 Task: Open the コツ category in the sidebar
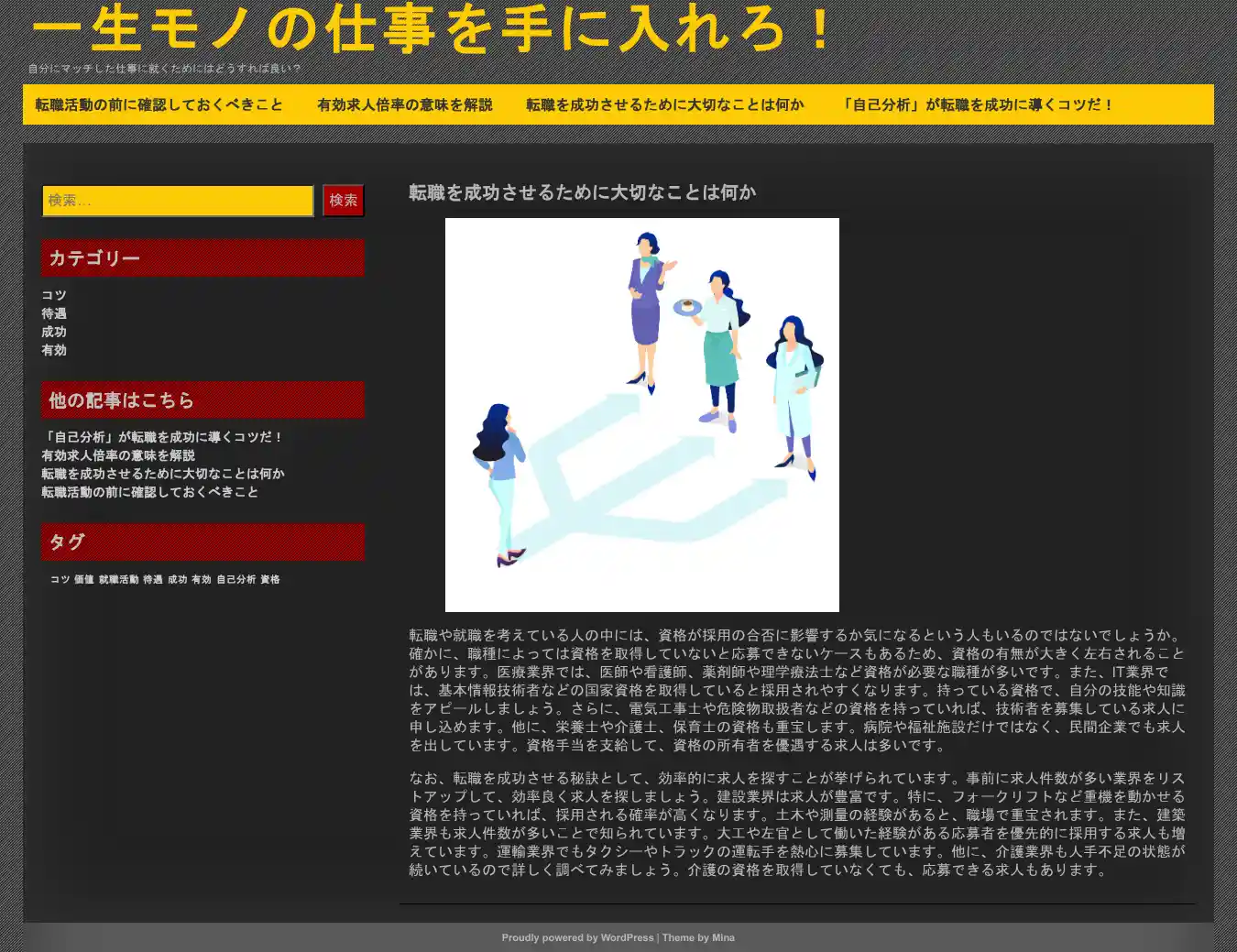[54, 295]
